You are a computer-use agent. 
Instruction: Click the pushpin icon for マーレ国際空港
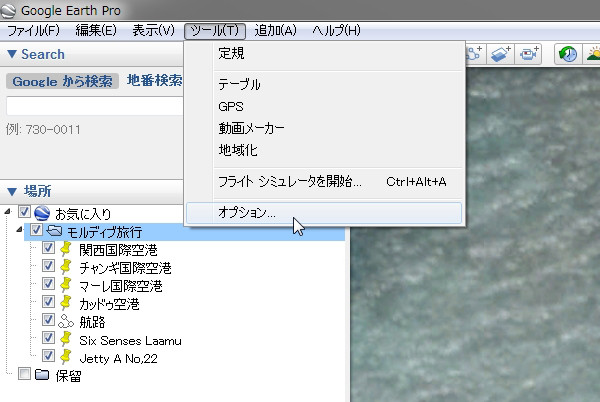tap(66, 285)
